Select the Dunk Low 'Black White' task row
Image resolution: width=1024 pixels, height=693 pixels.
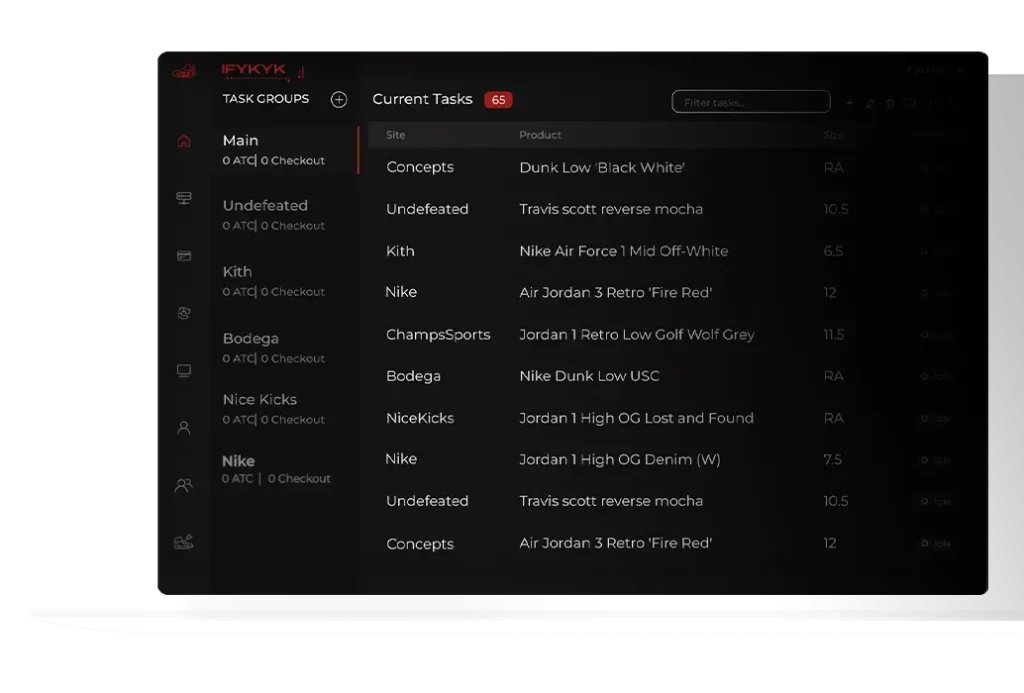(602, 168)
